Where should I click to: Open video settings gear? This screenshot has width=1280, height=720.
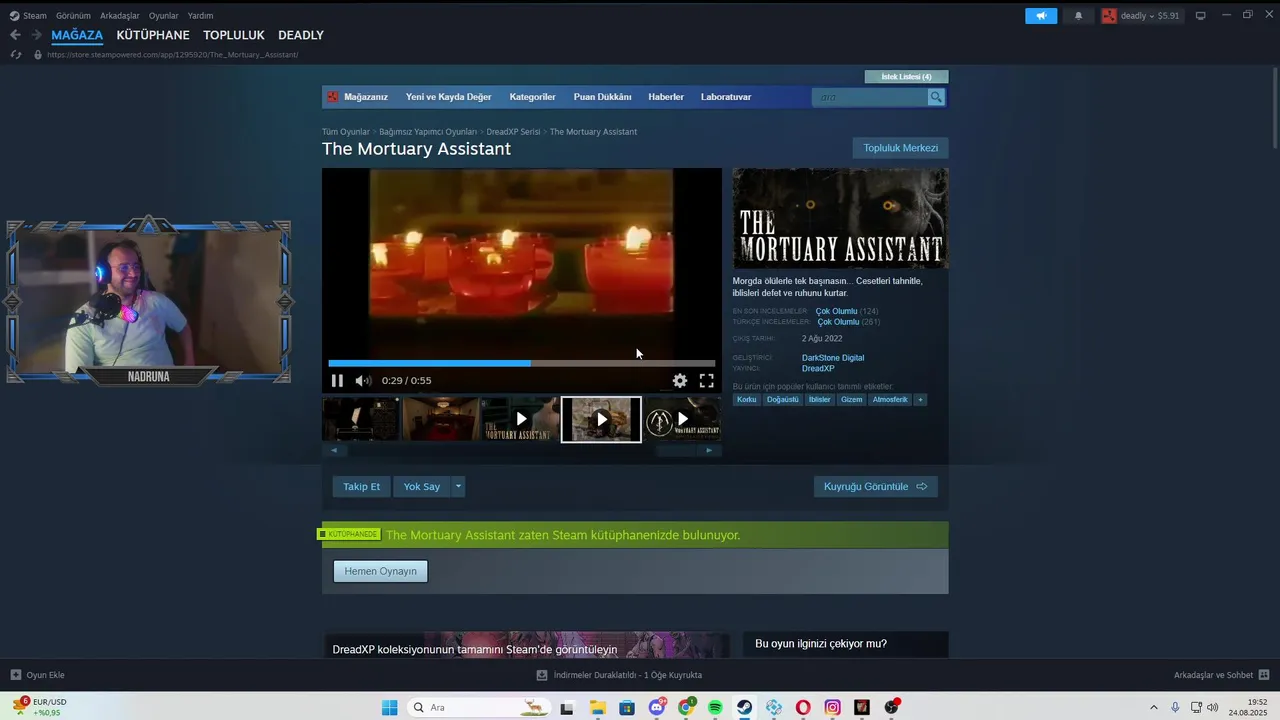680,380
